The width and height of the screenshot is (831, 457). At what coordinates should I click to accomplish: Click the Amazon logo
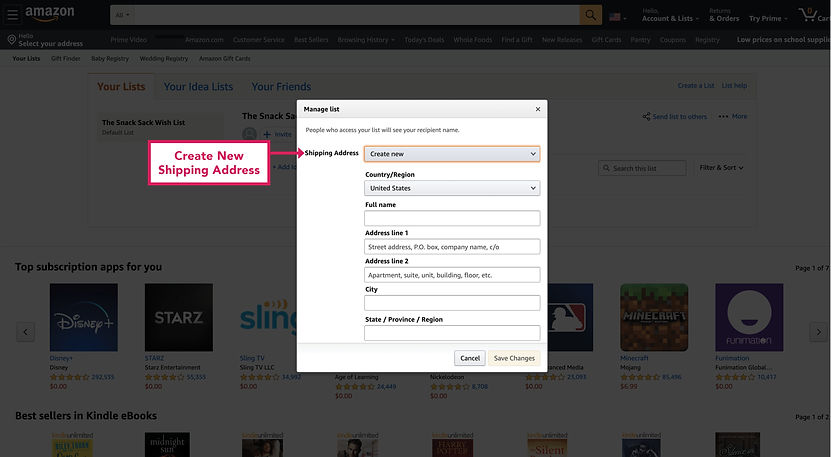50,14
